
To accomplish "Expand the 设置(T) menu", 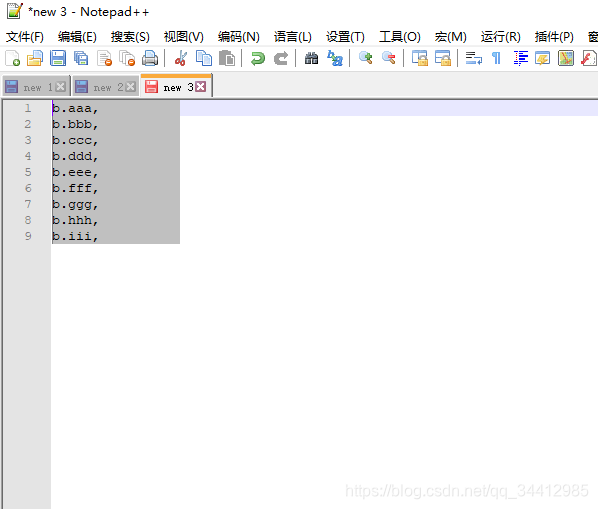I will pyautogui.click(x=345, y=37).
